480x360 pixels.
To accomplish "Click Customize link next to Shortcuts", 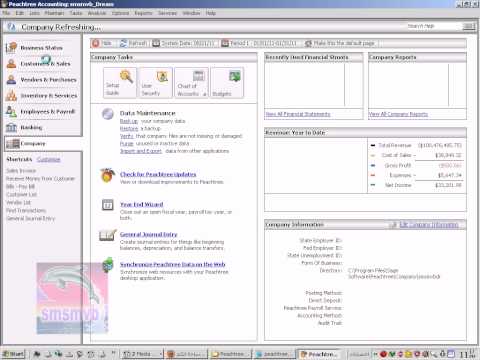I will coord(48,160).
